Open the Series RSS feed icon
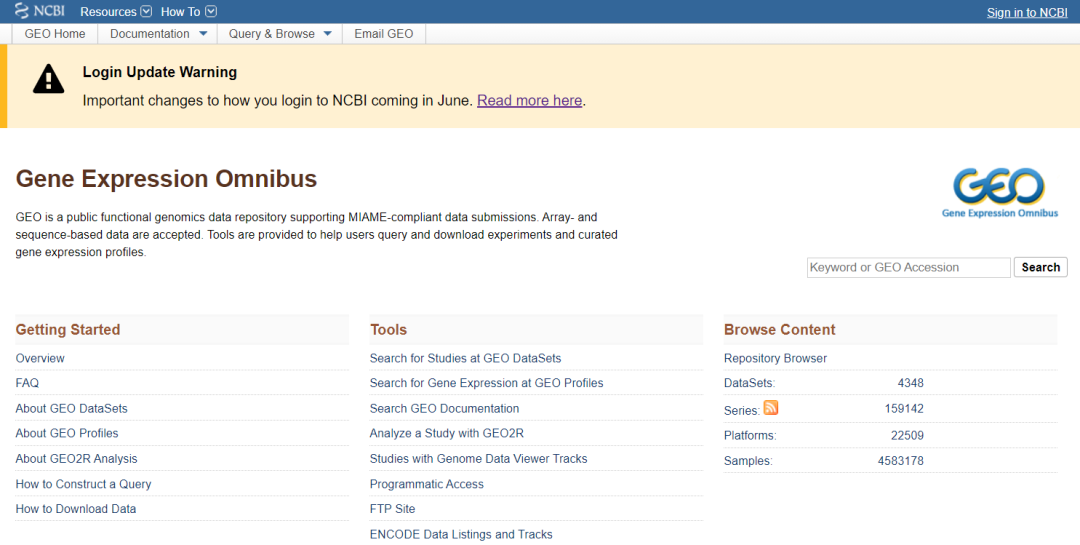Viewport: 1080px width, 545px height. tap(771, 408)
